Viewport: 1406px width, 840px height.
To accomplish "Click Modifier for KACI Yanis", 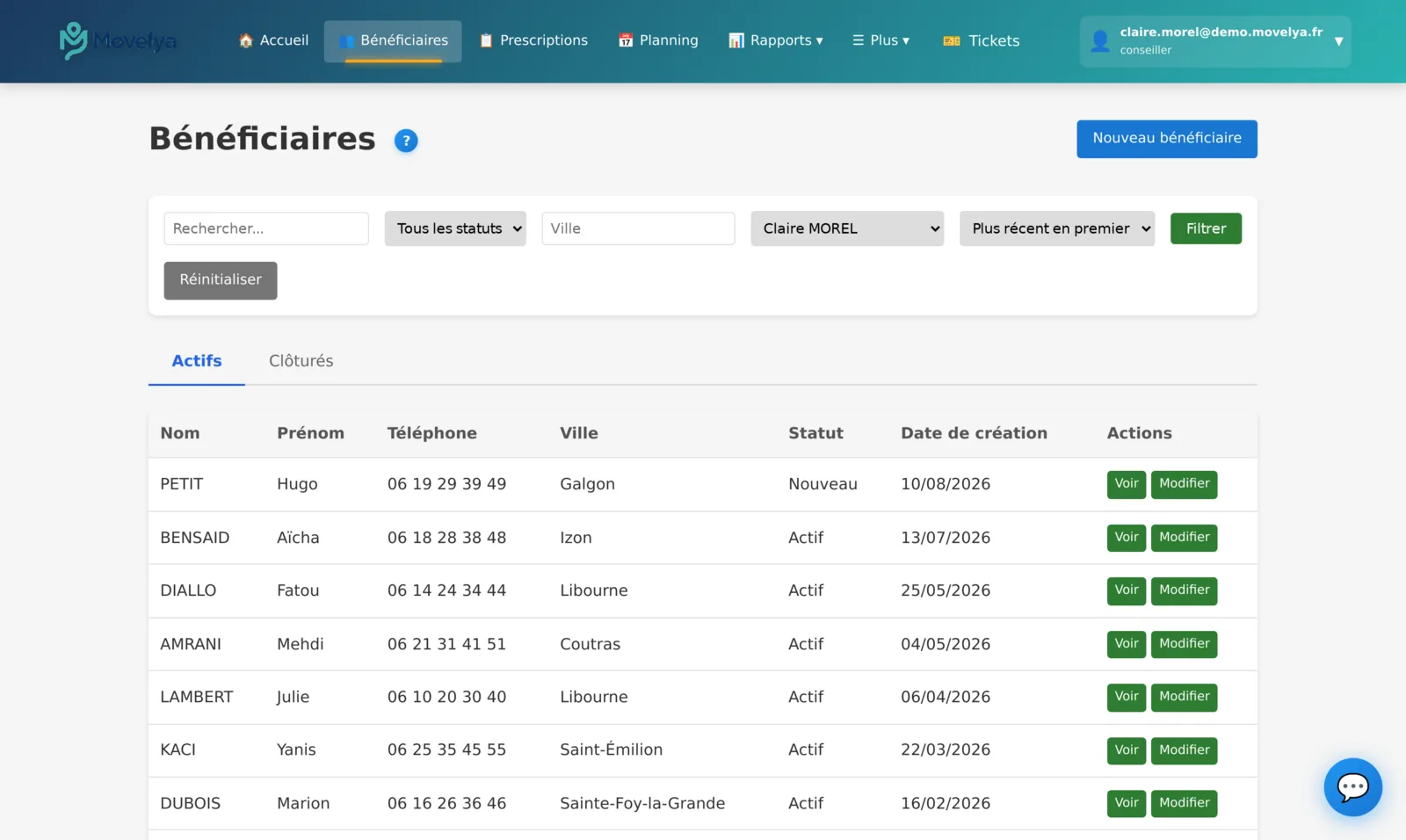I will coord(1184,750).
